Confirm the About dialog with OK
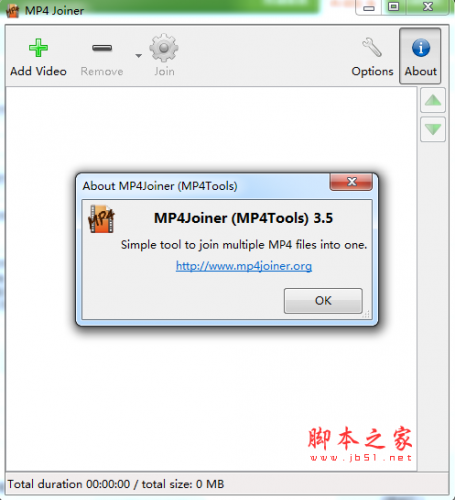Image resolution: width=455 pixels, height=500 pixels. pyautogui.click(x=323, y=301)
